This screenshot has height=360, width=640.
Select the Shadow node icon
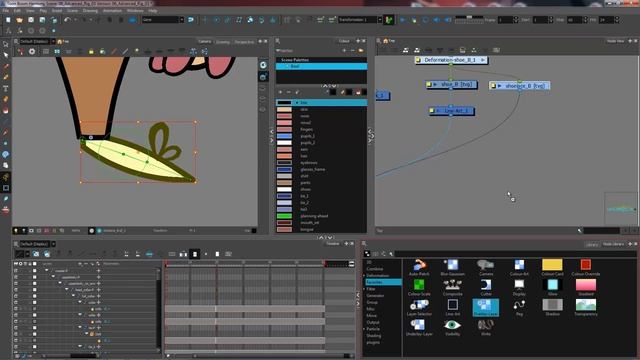click(553, 305)
